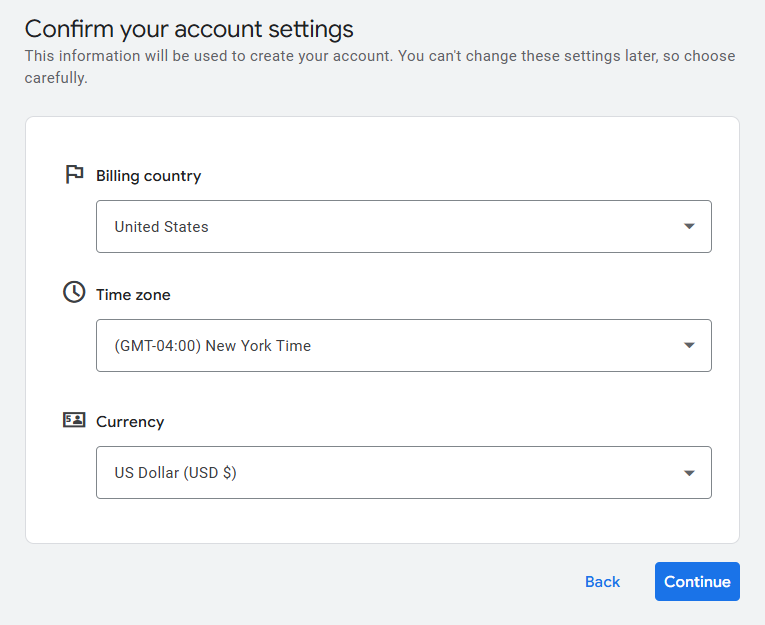Viewport: 765px width, 625px height.
Task: Click the Currency label text
Action: (x=130, y=422)
